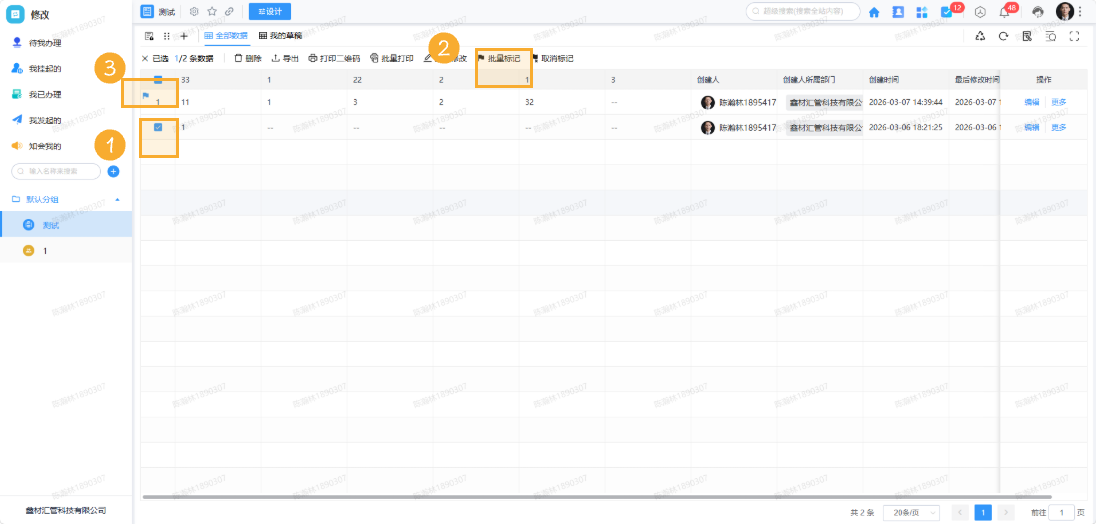Collapse the 默认分组 group
This screenshot has width=1096, height=524.
pos(117,199)
